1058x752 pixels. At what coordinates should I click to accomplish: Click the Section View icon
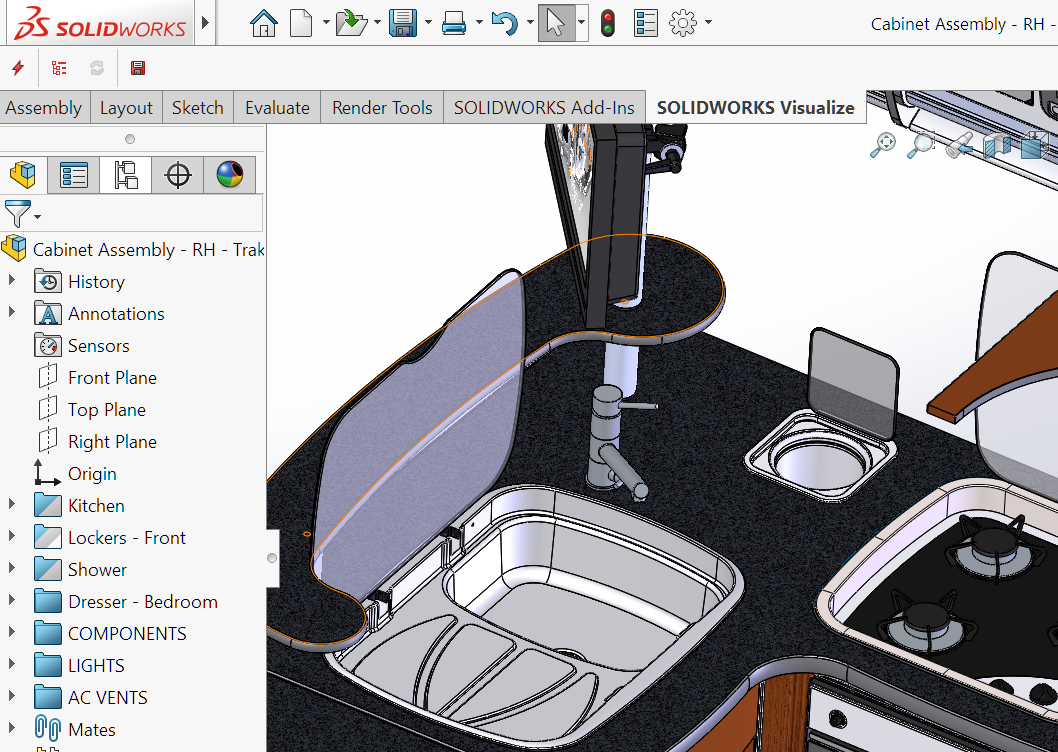pyautogui.click(x=997, y=146)
